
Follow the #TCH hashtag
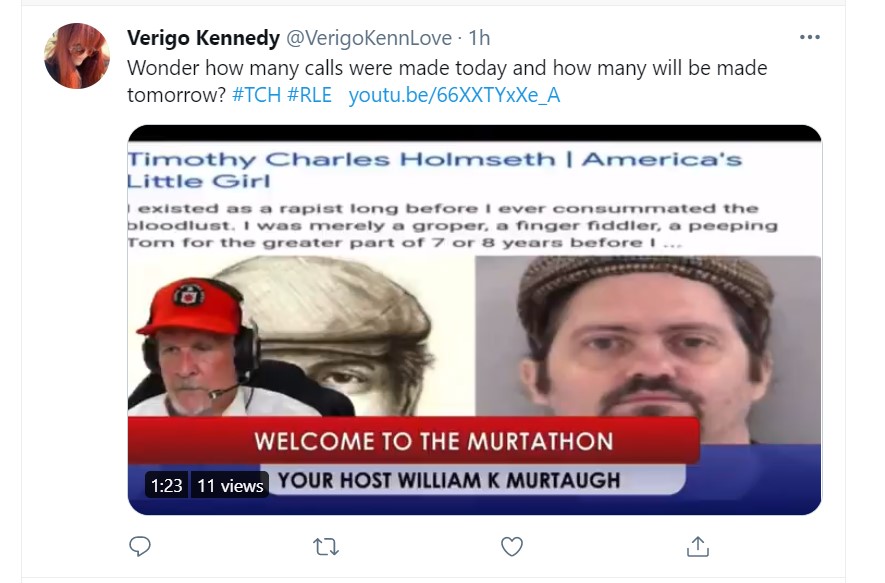[256, 95]
